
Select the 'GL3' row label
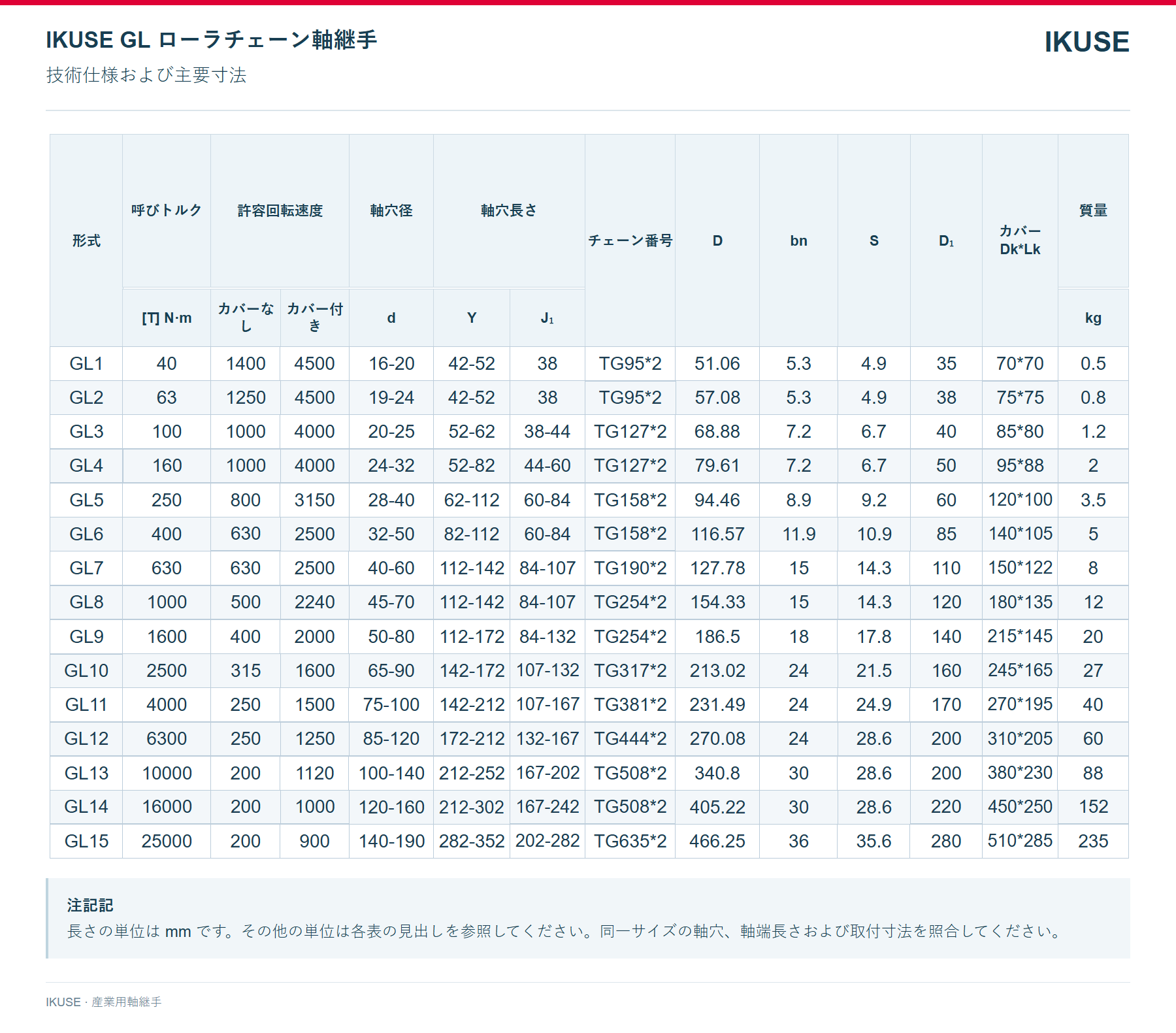(x=86, y=432)
